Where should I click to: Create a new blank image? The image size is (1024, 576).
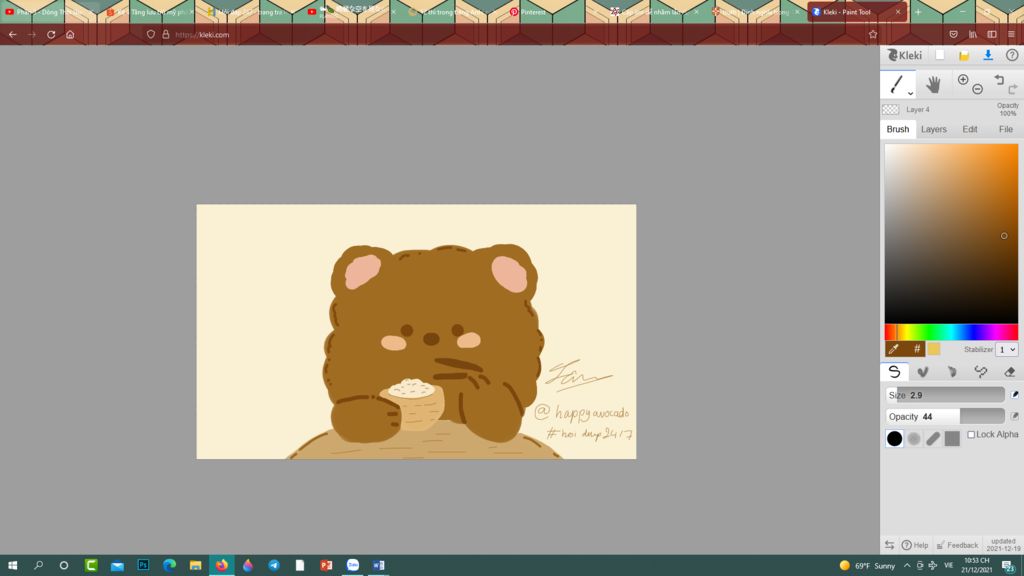pyautogui.click(x=939, y=56)
